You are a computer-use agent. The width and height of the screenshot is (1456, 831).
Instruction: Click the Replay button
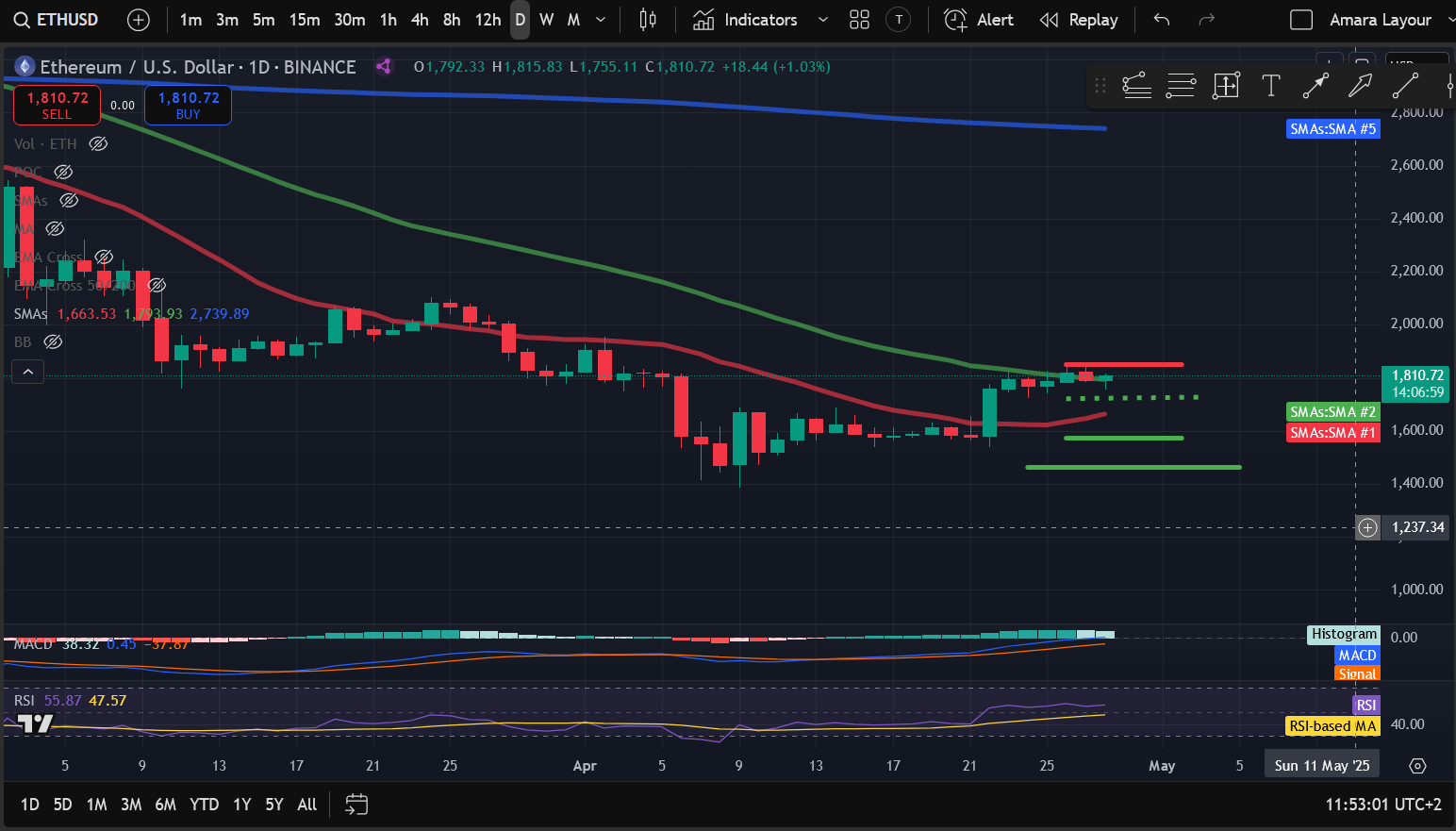(x=1079, y=20)
